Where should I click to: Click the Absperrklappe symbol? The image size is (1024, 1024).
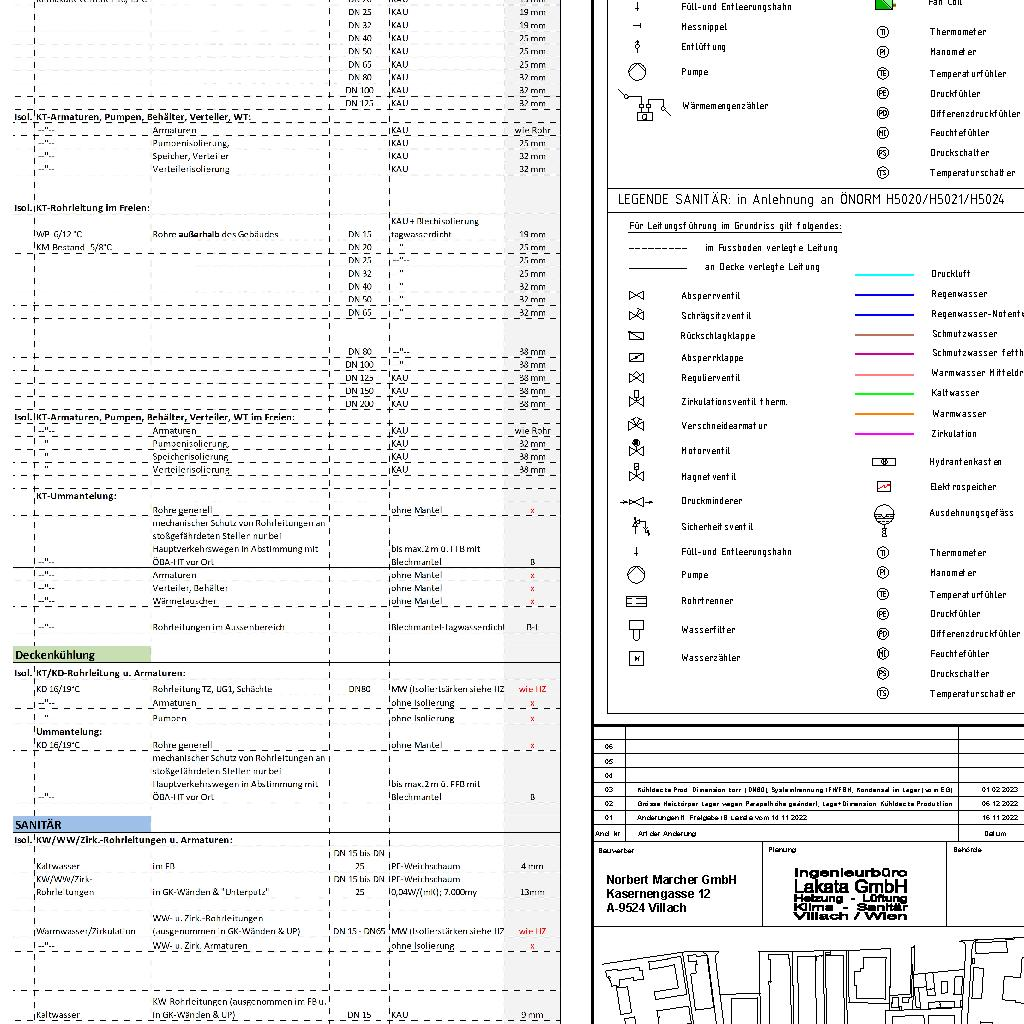pos(636,357)
